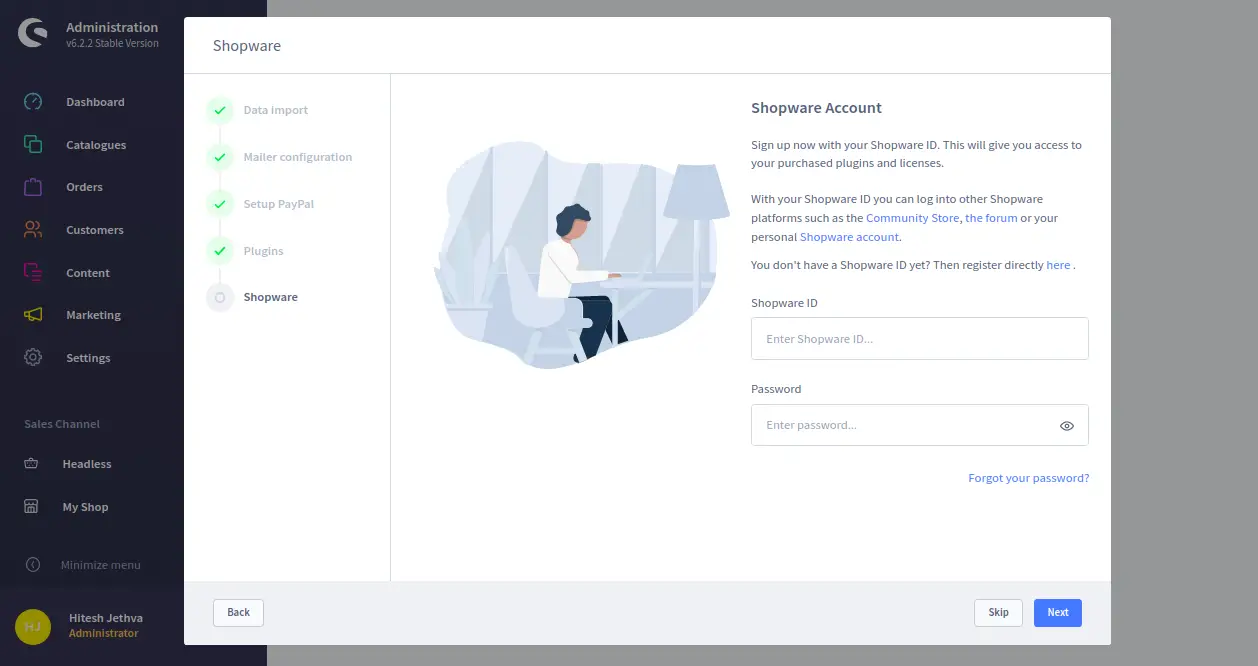
Task: Click the Orders bag icon
Action: coord(33,187)
